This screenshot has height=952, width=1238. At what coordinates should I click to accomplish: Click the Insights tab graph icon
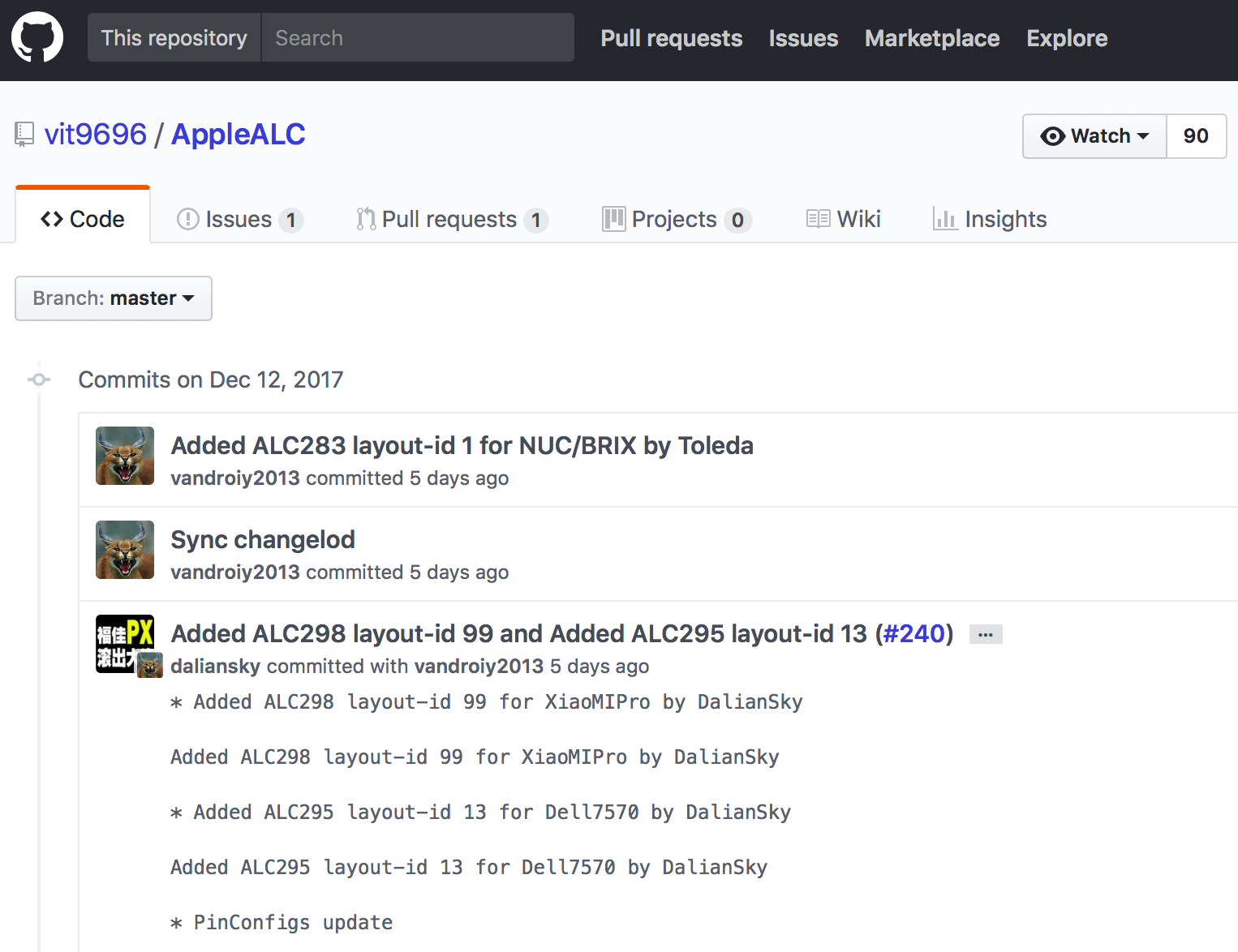coord(945,219)
